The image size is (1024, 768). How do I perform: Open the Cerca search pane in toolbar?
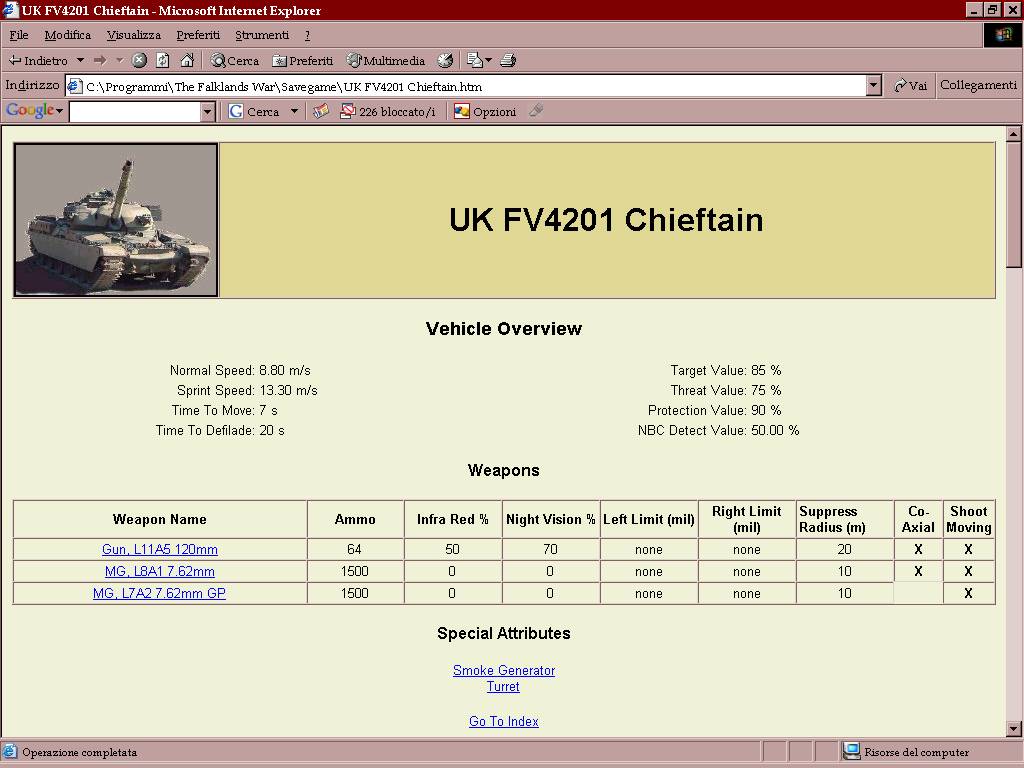click(235, 61)
